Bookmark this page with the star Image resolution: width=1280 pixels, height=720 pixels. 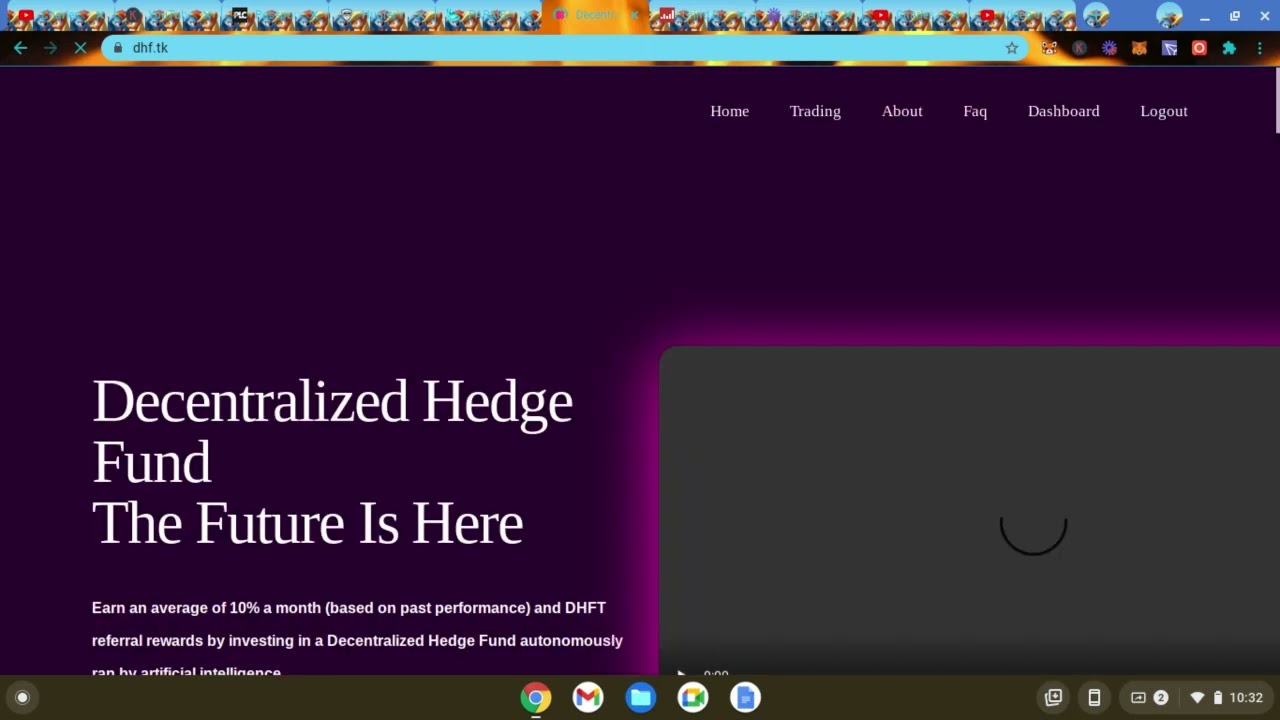coord(1012,48)
